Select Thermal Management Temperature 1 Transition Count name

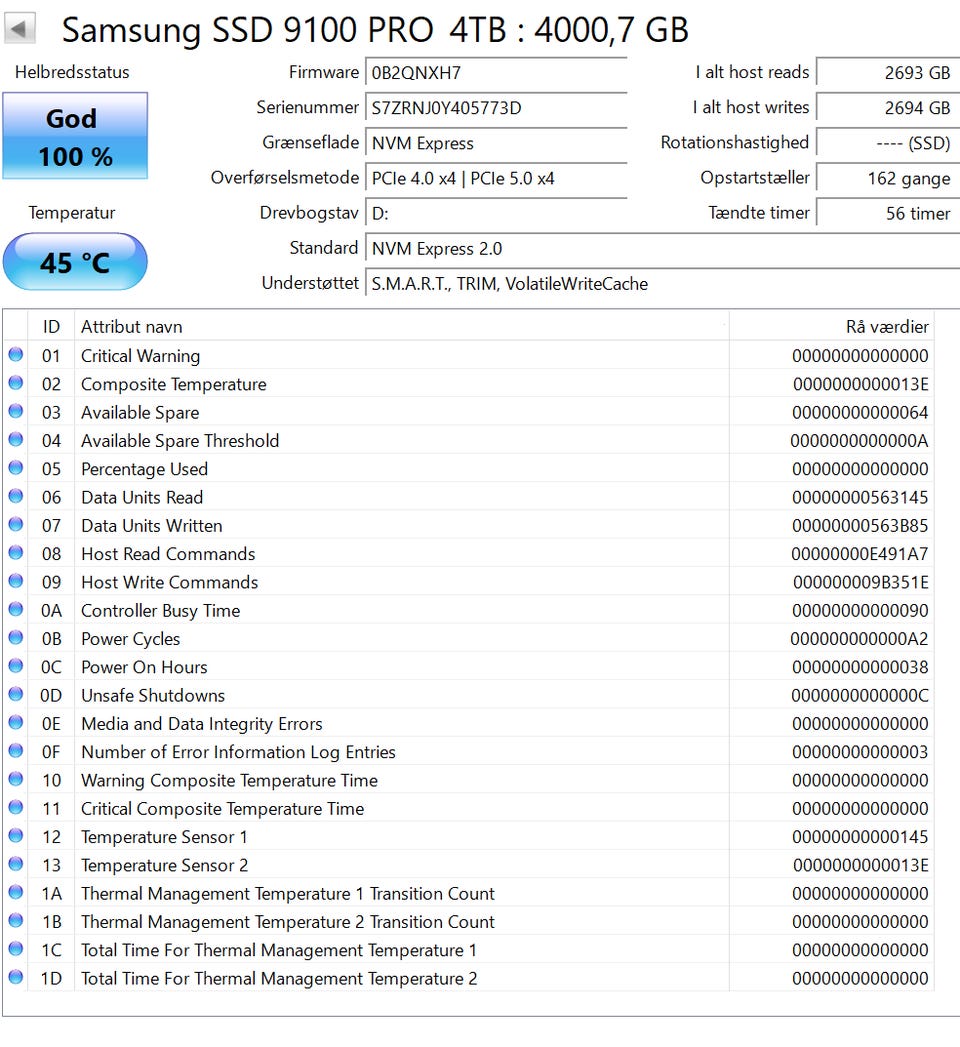pyautogui.click(x=288, y=894)
